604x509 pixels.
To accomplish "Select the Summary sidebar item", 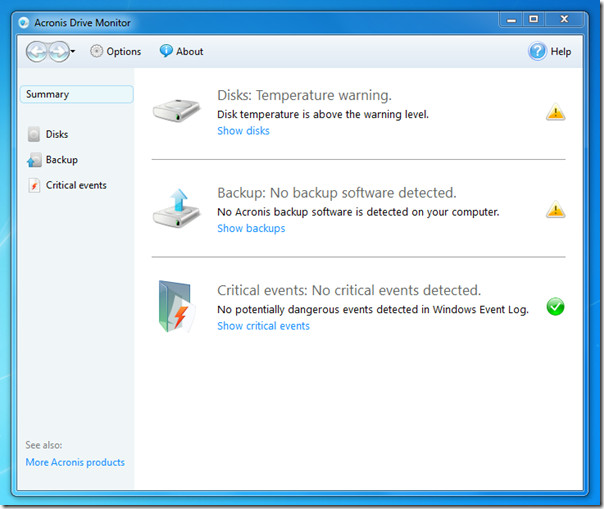I will click(x=77, y=94).
